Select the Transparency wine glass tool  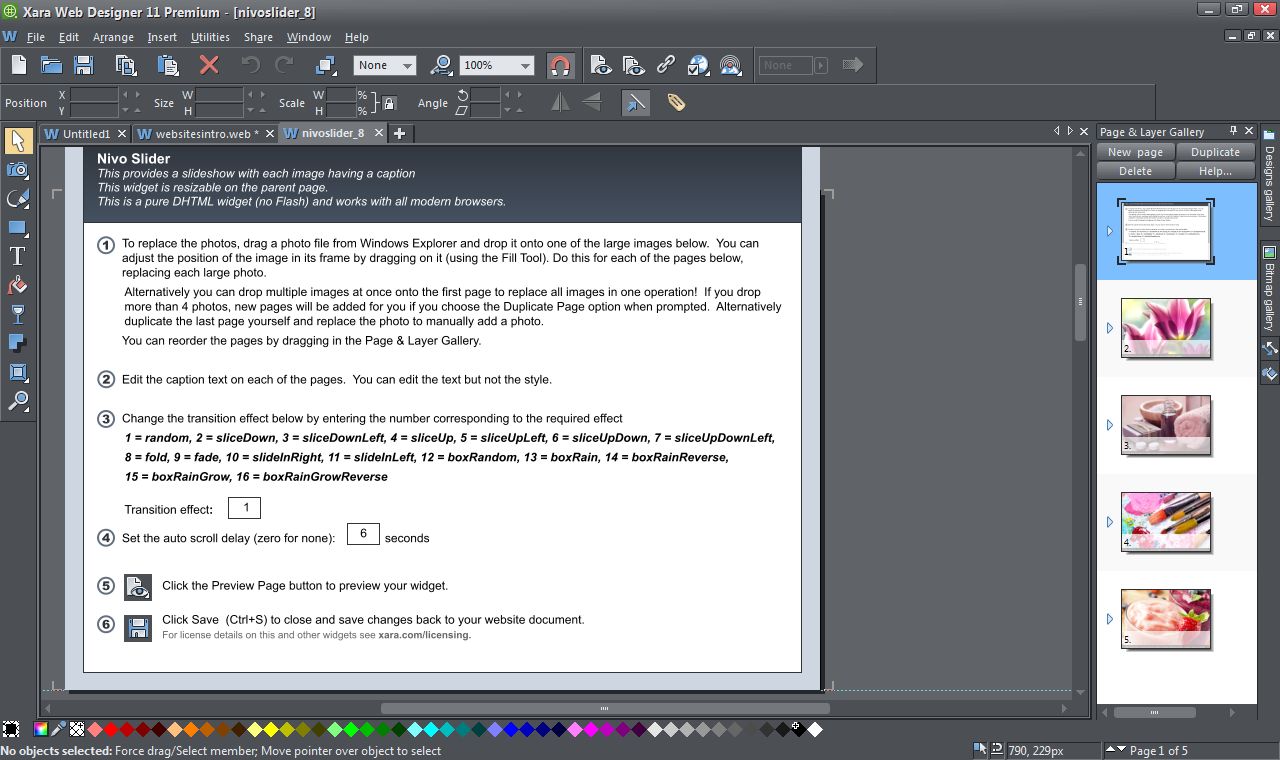pyautogui.click(x=18, y=315)
